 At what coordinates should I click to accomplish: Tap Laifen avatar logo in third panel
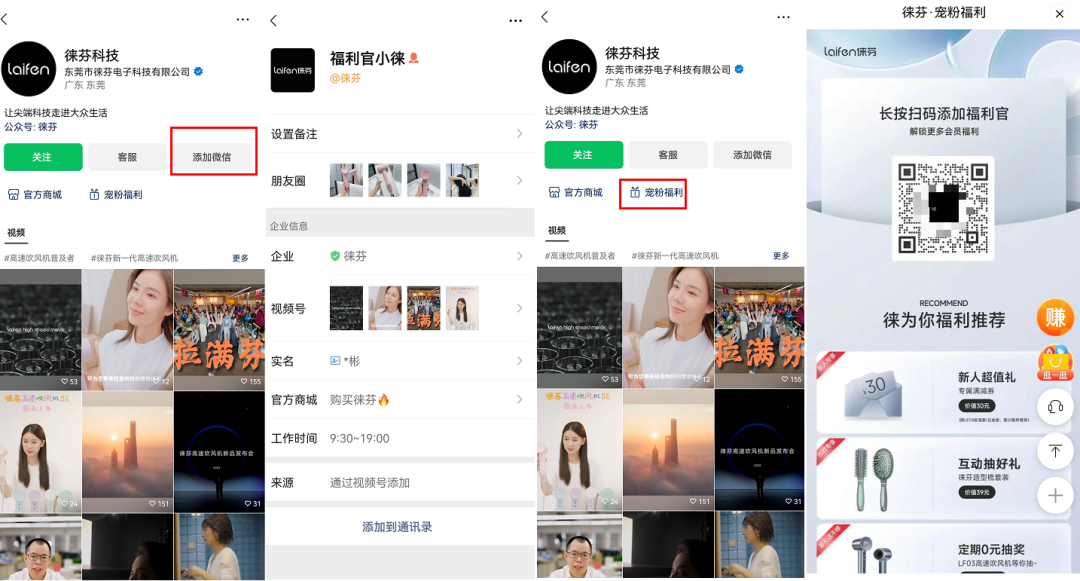[x=569, y=67]
